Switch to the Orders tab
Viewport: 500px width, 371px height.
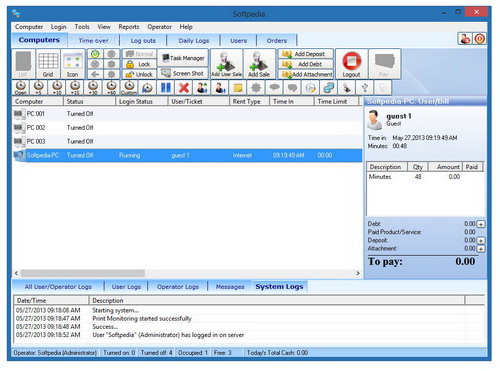coord(277,40)
